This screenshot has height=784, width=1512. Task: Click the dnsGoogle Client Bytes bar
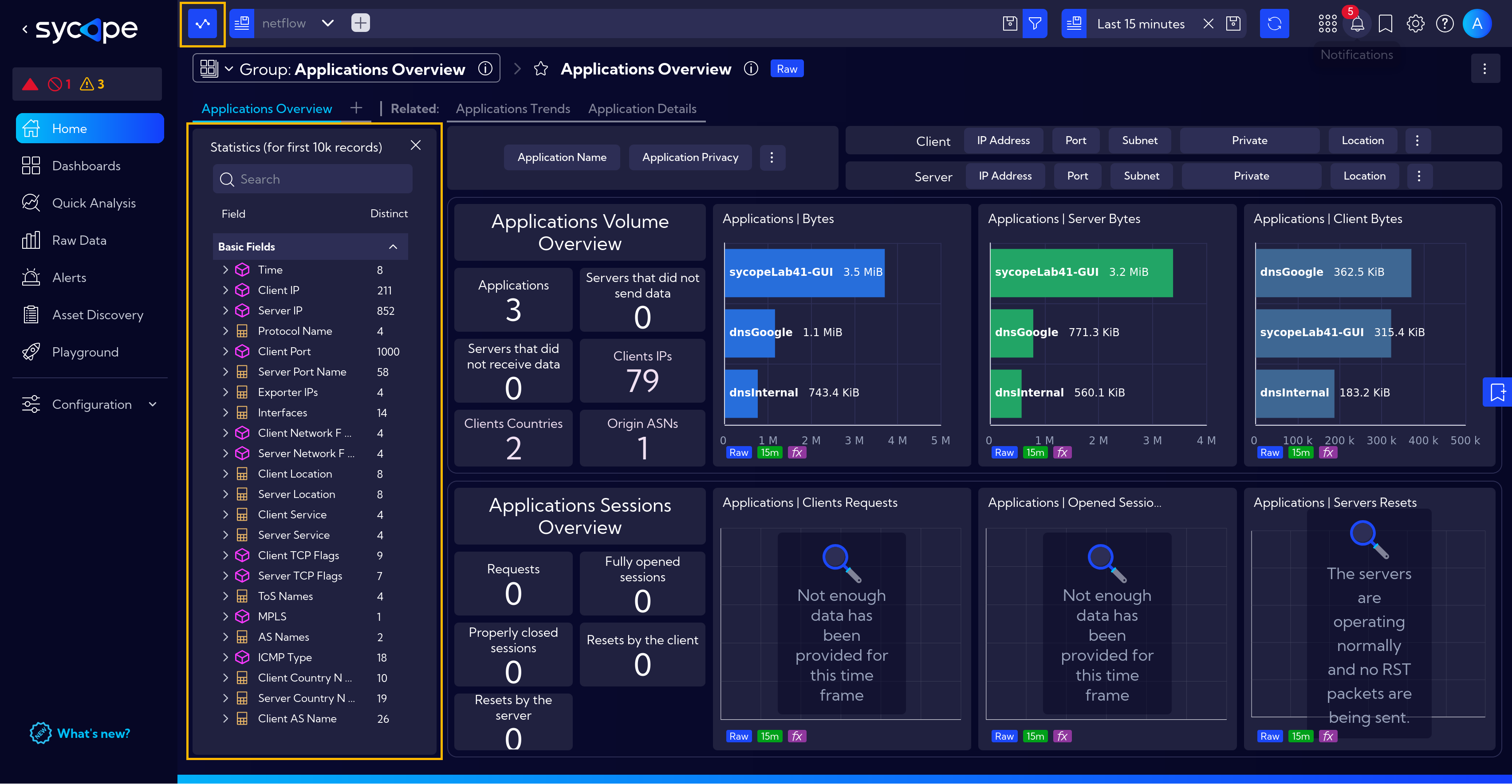pyautogui.click(x=1333, y=272)
